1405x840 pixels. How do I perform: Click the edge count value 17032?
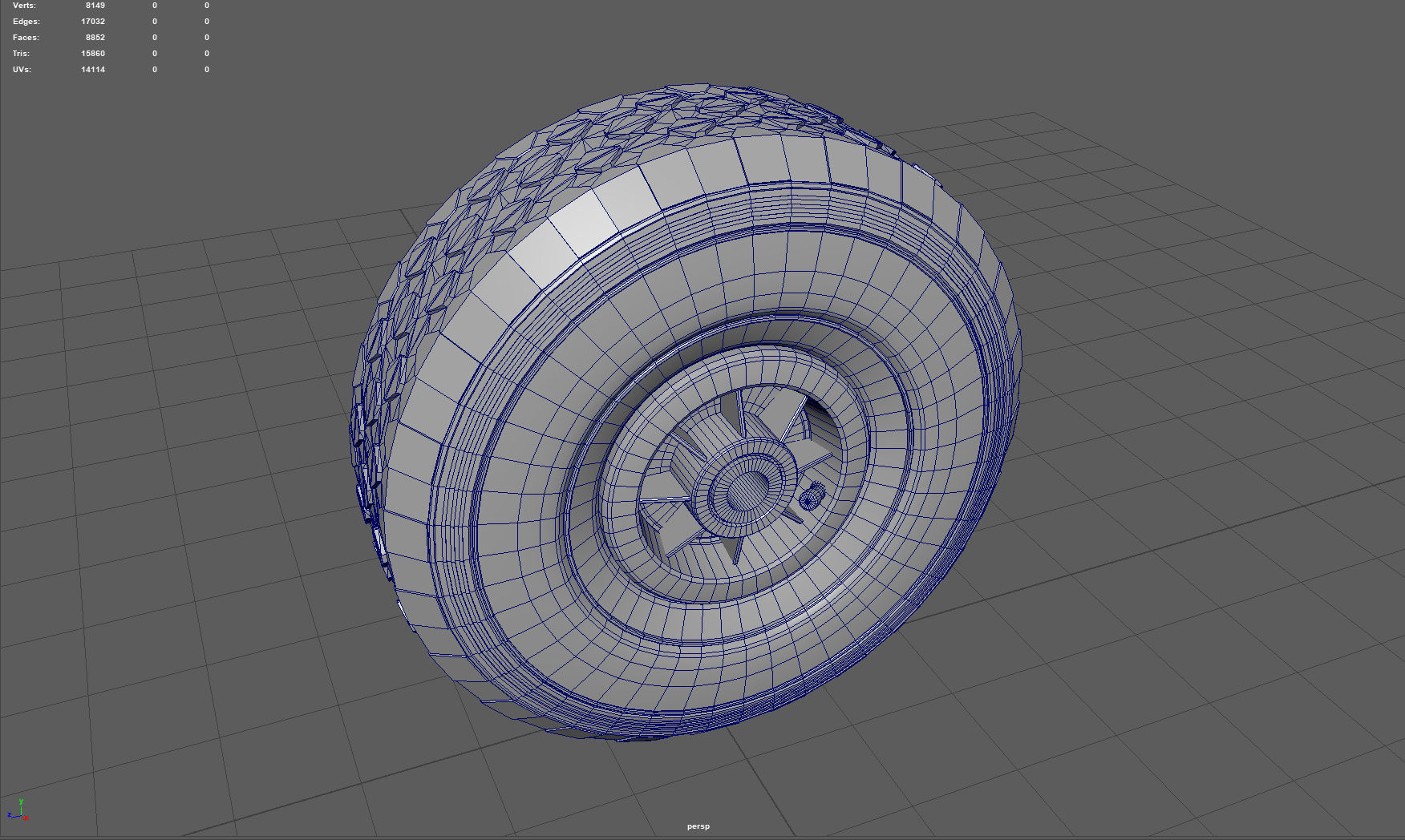pyautogui.click(x=93, y=22)
